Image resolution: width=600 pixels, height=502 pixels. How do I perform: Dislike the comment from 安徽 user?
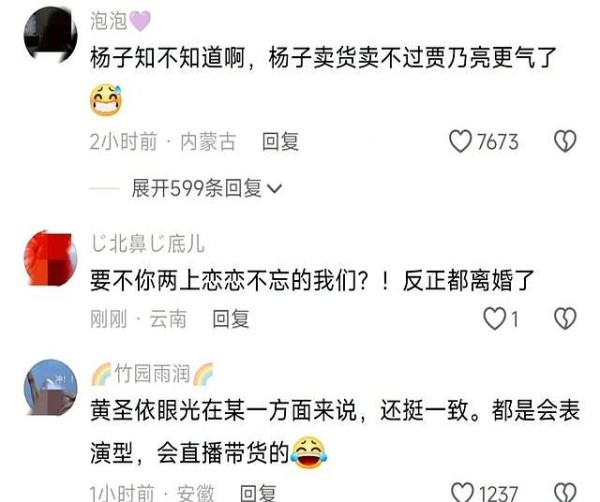pyautogui.click(x=565, y=492)
